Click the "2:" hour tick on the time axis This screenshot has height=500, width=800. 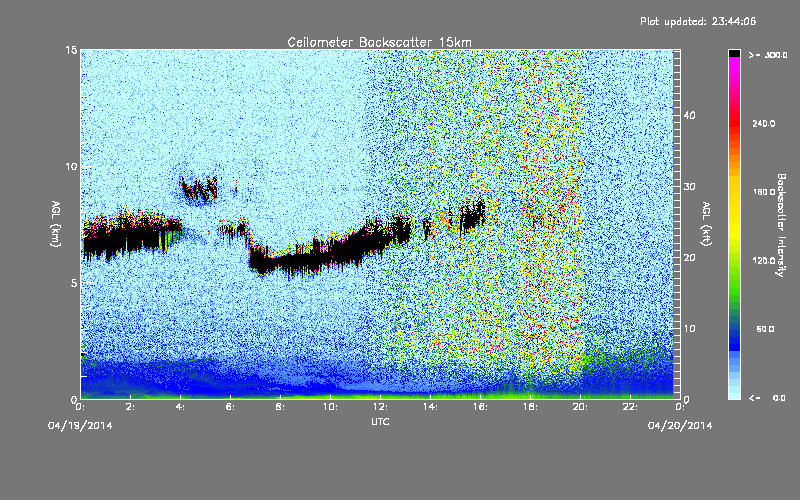point(130,407)
